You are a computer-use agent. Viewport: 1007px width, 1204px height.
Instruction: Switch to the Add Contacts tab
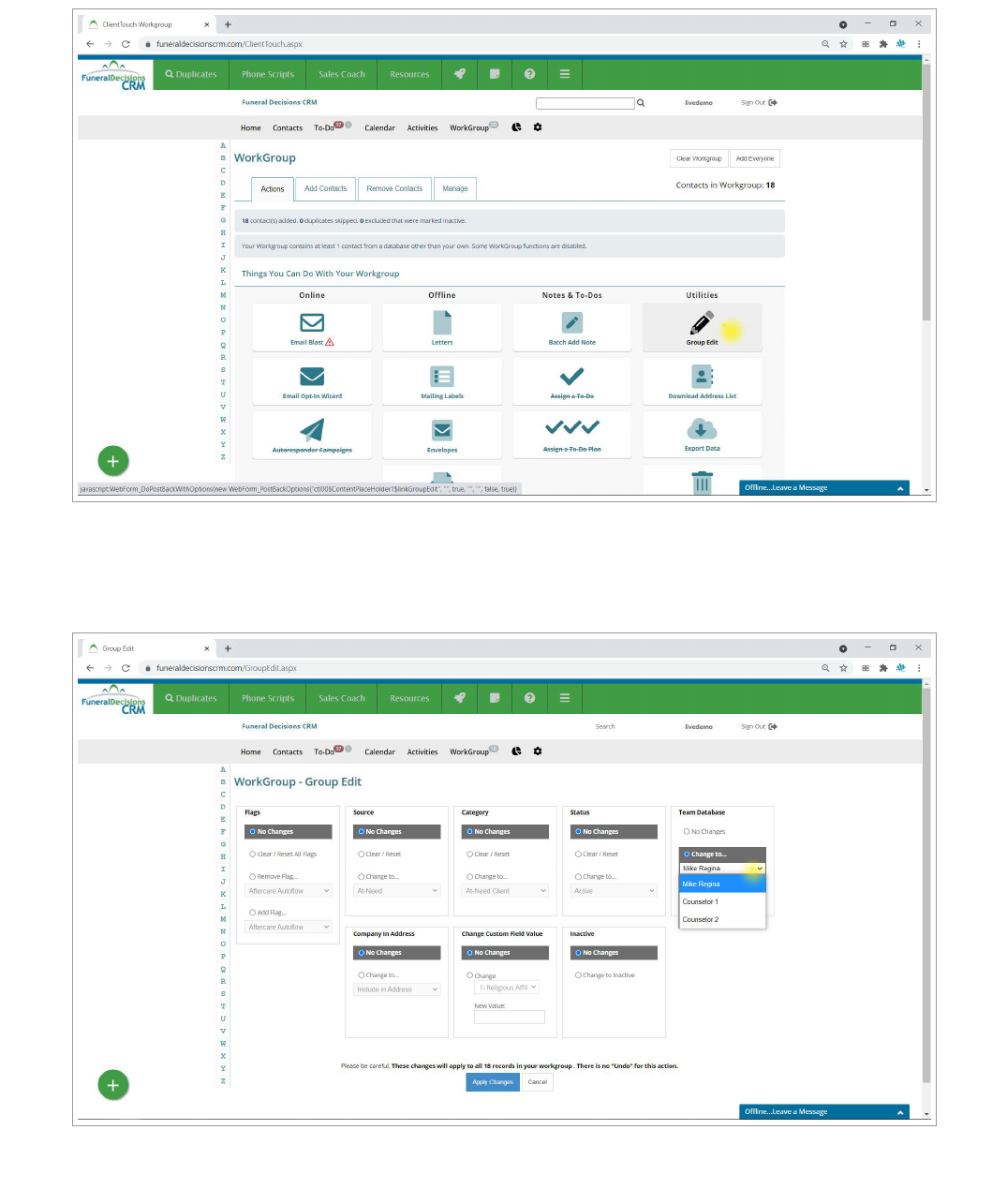(x=325, y=189)
